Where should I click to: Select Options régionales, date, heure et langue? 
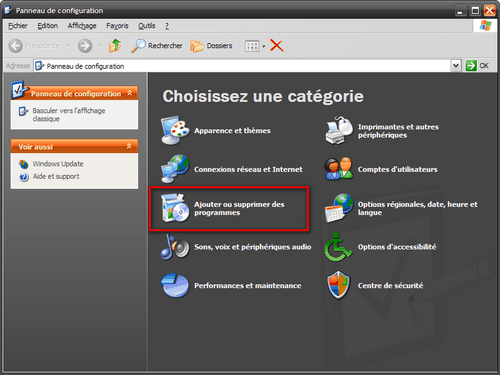pos(418,208)
